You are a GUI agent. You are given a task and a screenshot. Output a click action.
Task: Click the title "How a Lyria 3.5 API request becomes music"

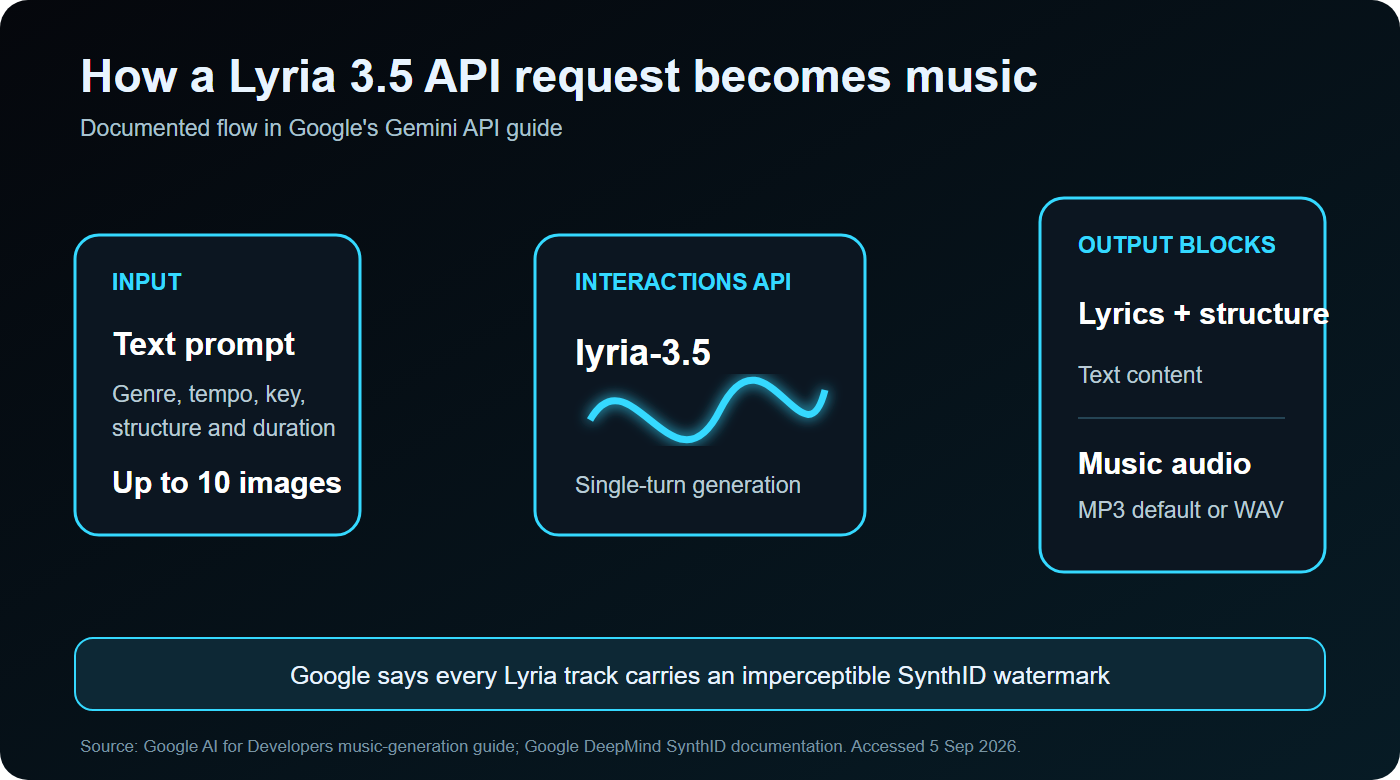[x=559, y=77]
